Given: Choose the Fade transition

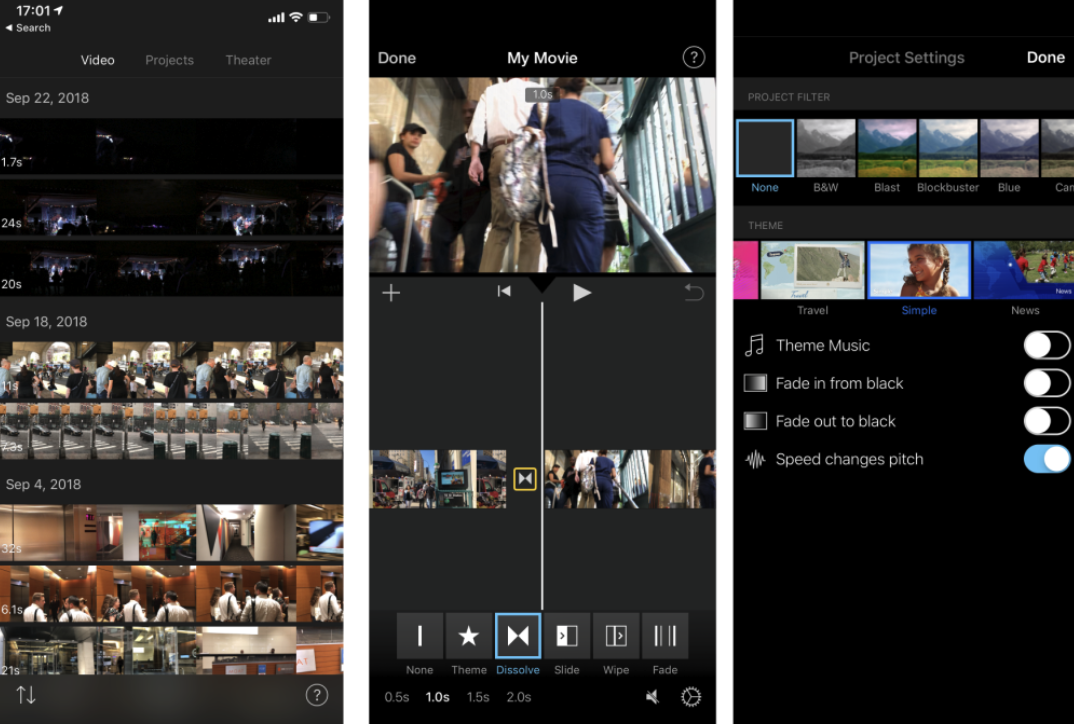Looking at the screenshot, I should [x=665, y=636].
